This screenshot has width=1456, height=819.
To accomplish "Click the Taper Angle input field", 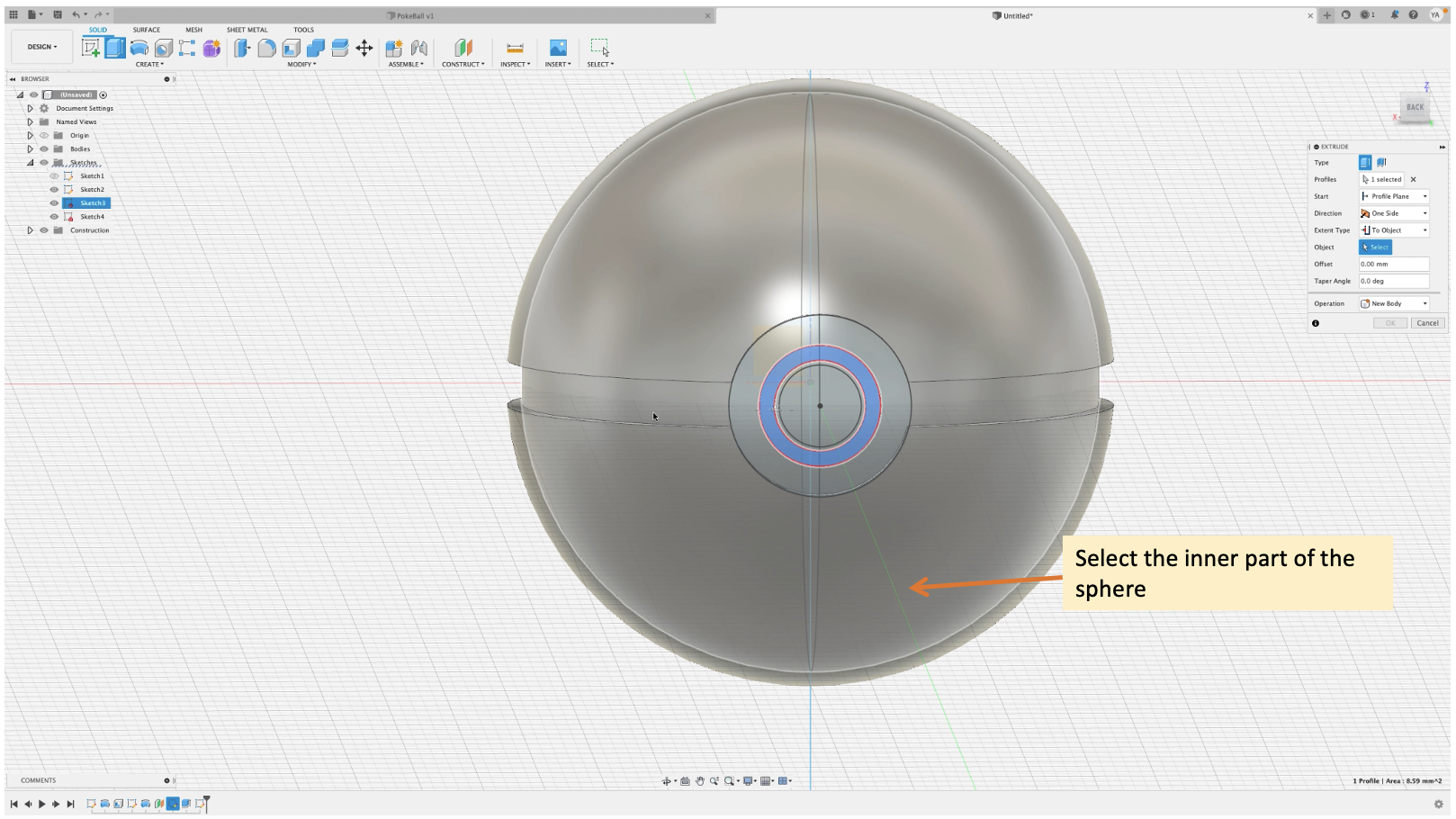I will click(x=1394, y=282).
